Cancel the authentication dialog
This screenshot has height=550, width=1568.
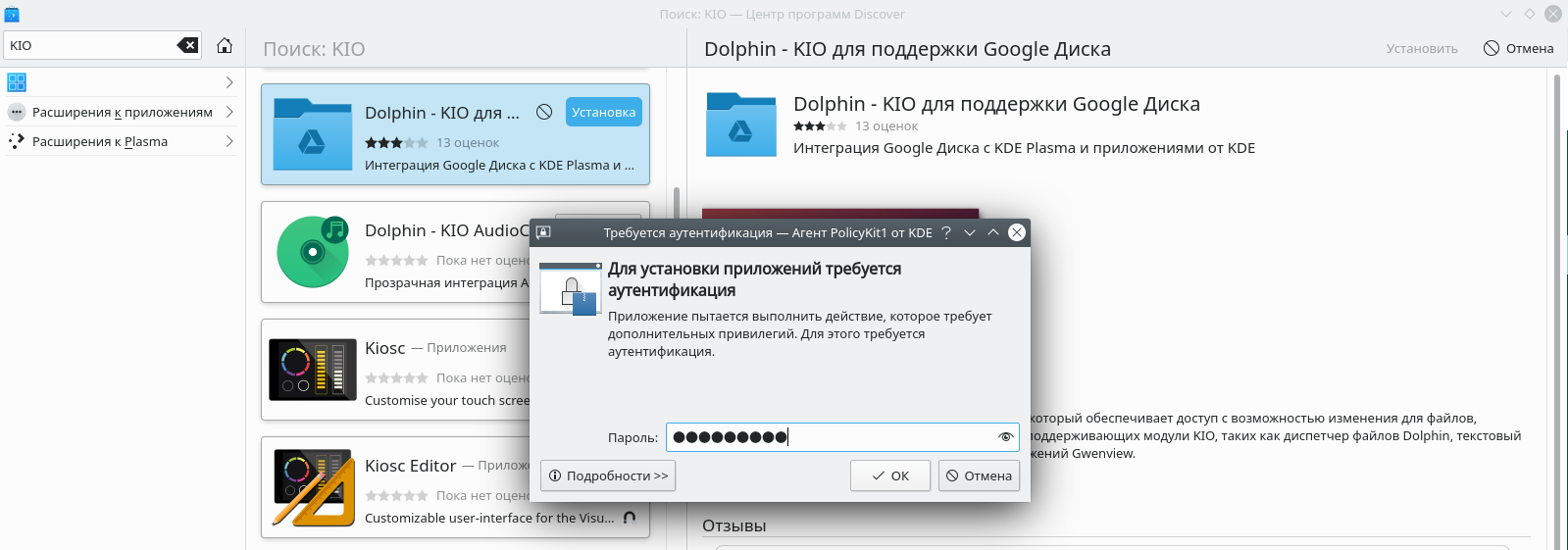pyautogui.click(x=979, y=475)
